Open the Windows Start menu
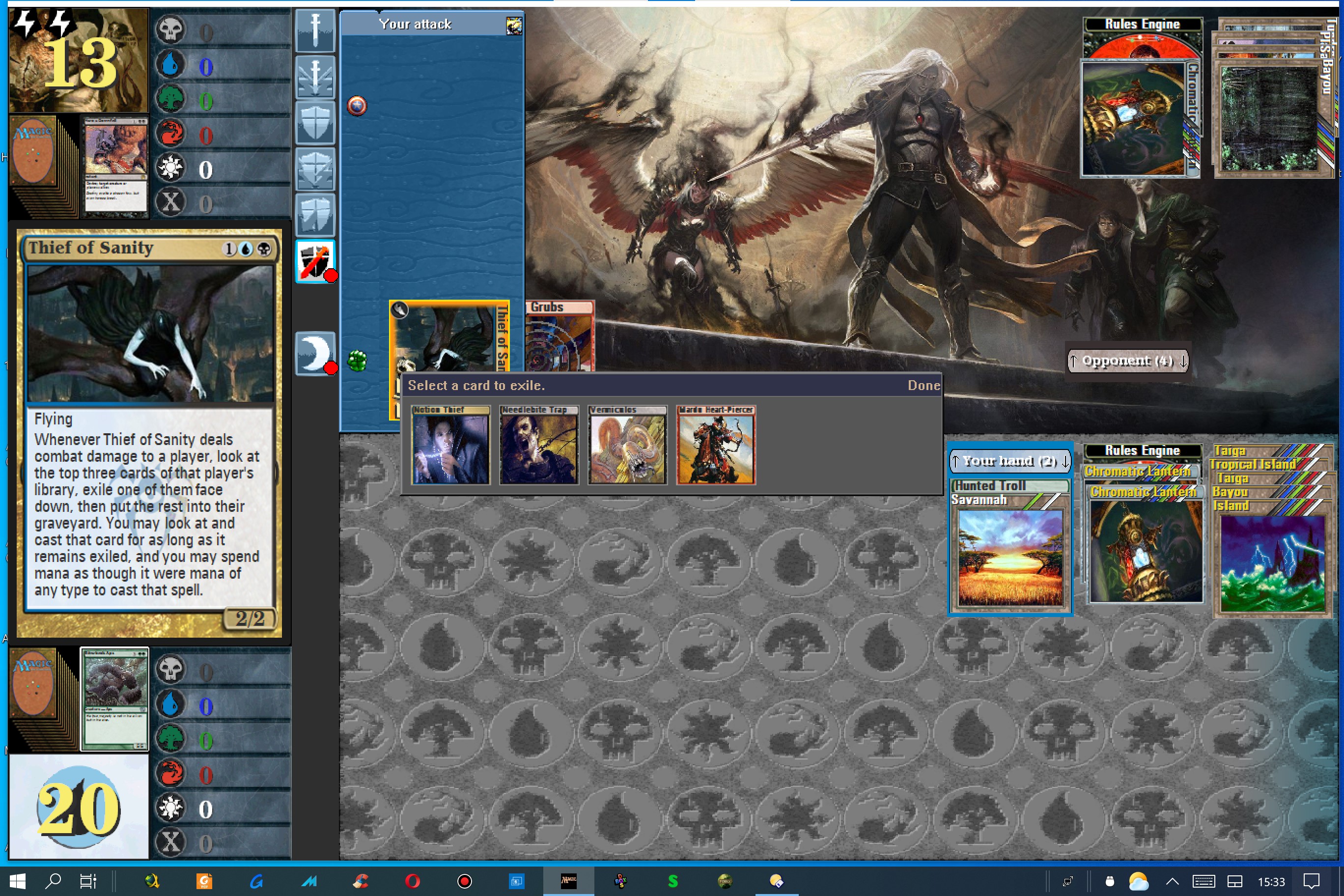 (17, 881)
